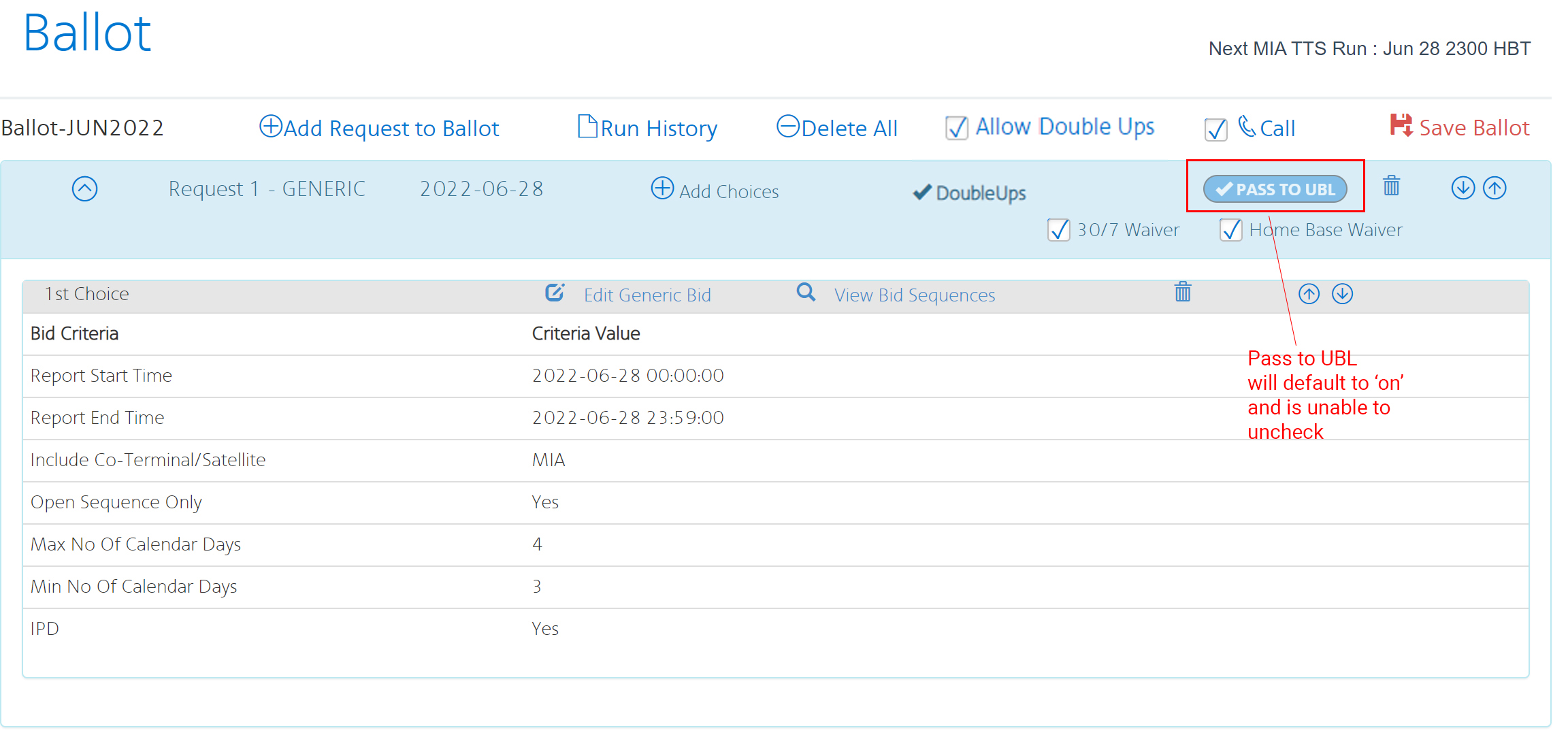This screenshot has height=739, width=1568.
Task: Click the Request 1 - GENERIC title
Action: pos(267,188)
